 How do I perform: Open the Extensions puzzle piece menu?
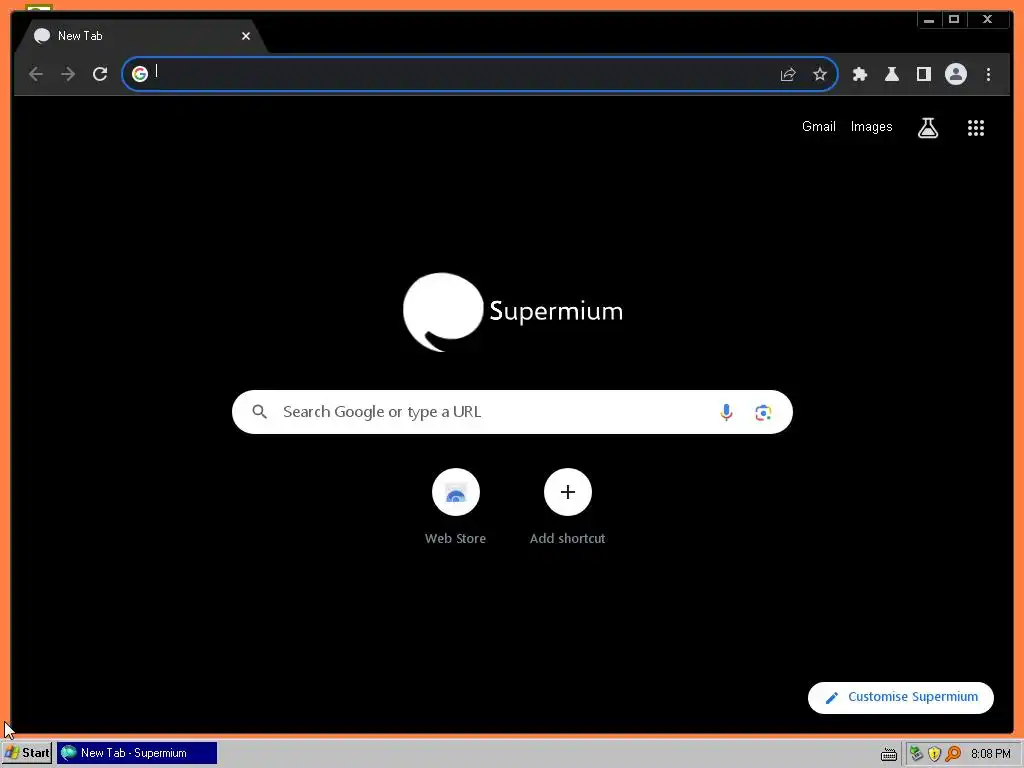click(859, 74)
